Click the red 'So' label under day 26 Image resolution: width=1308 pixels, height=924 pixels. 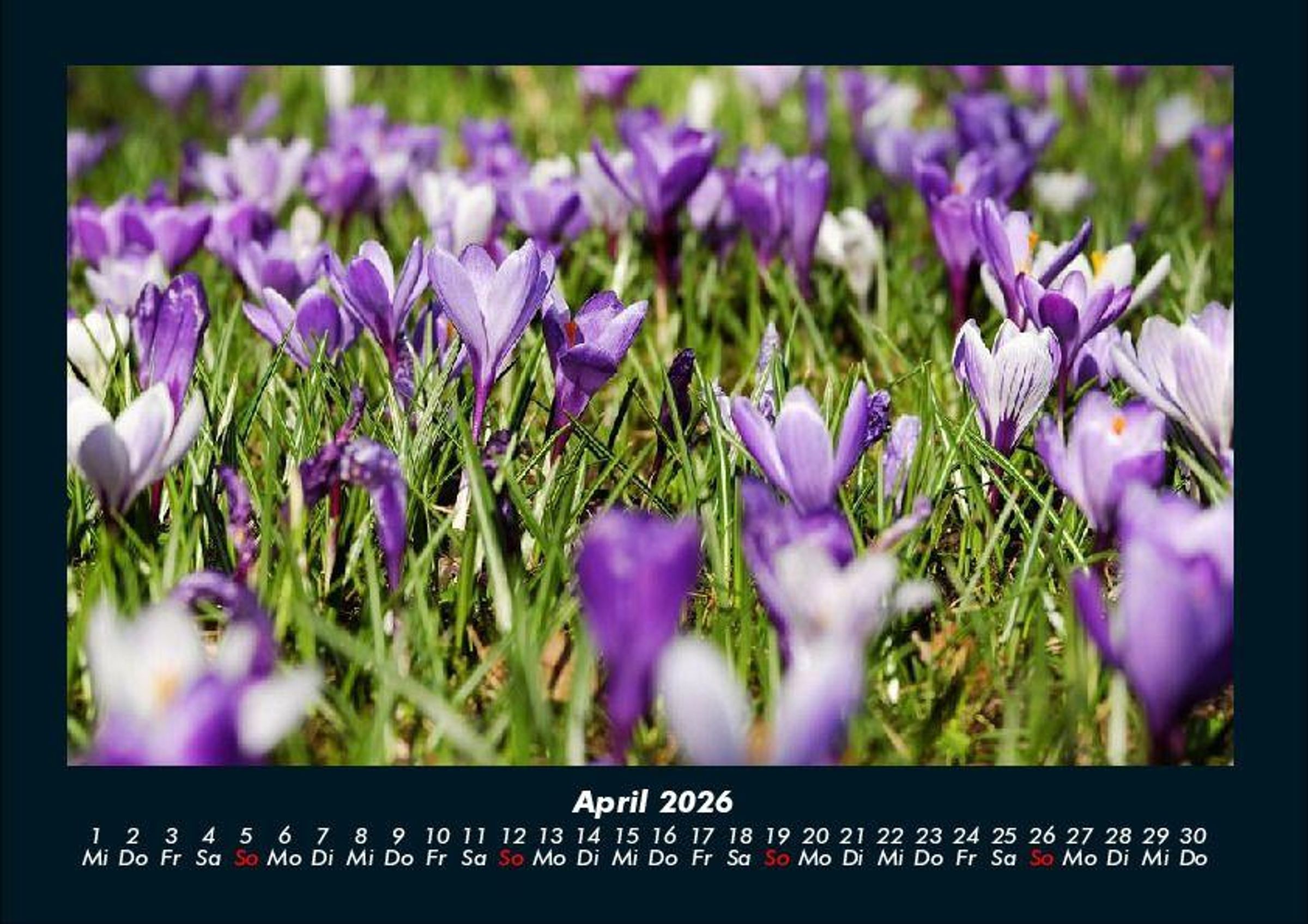pos(1042,859)
